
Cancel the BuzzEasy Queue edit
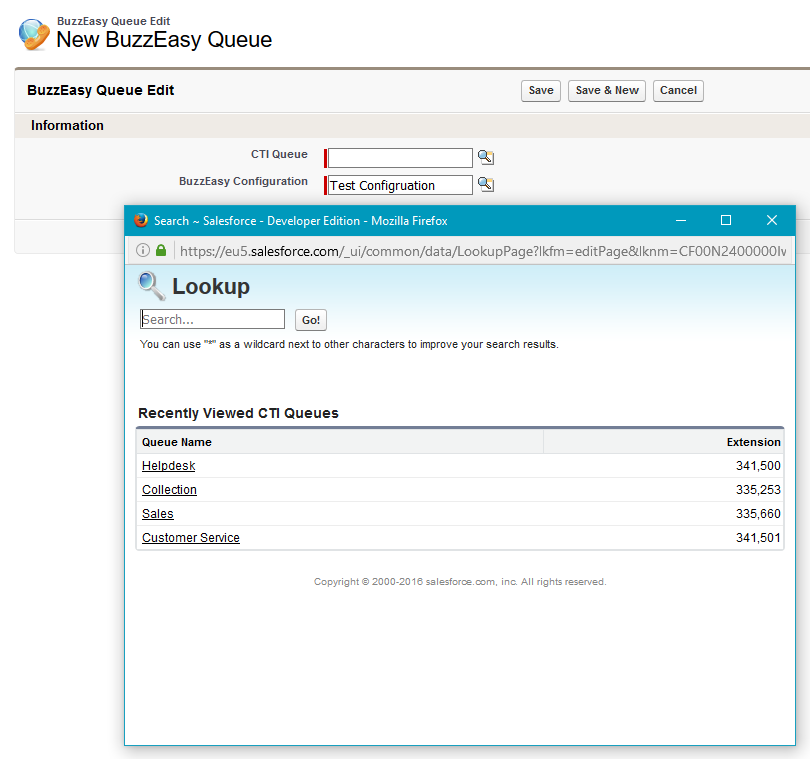point(678,90)
